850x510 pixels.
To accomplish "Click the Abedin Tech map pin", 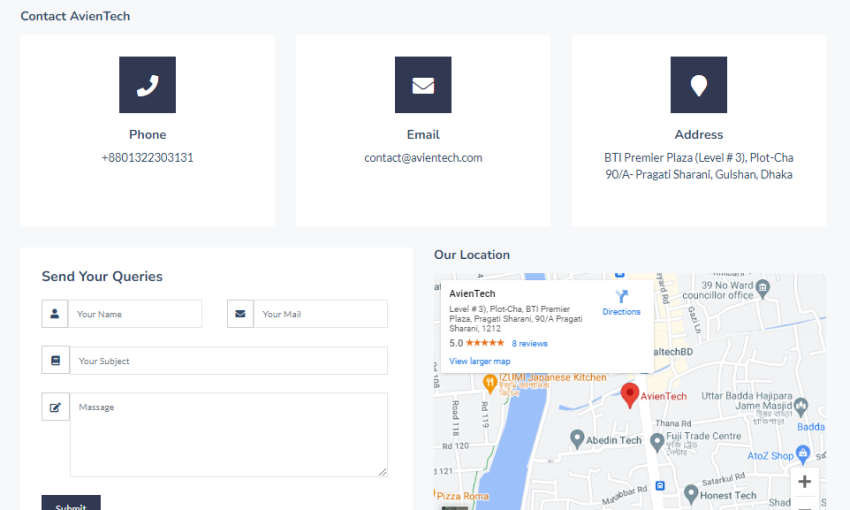I will pos(577,439).
